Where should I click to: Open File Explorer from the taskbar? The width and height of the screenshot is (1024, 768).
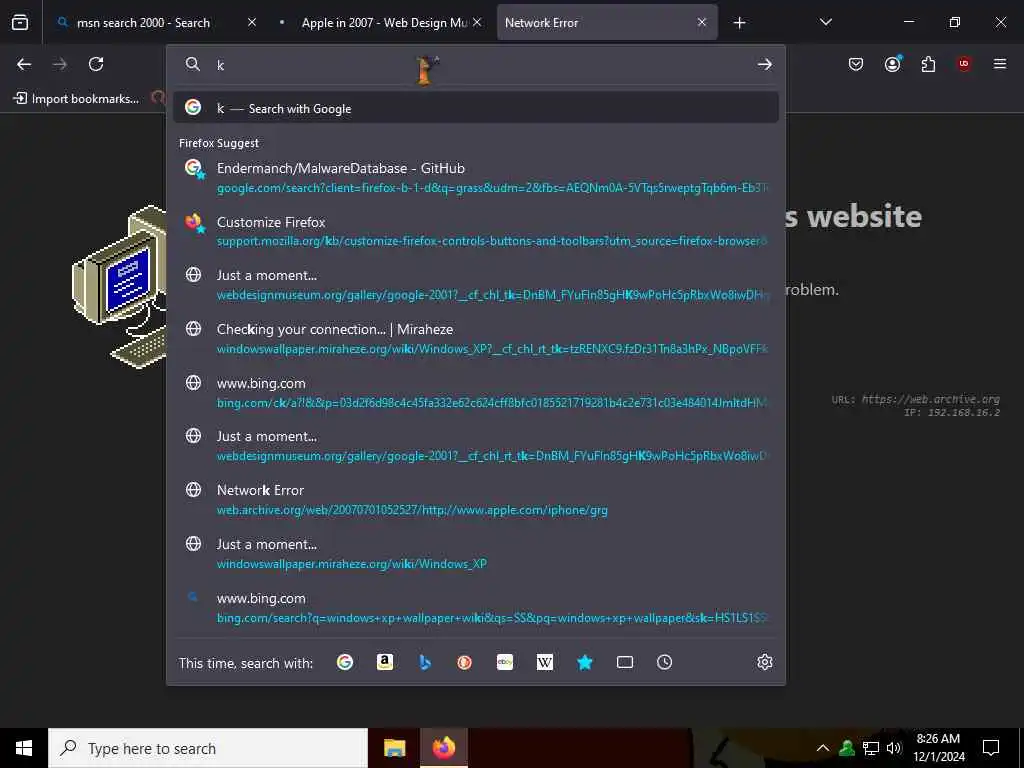click(x=394, y=748)
